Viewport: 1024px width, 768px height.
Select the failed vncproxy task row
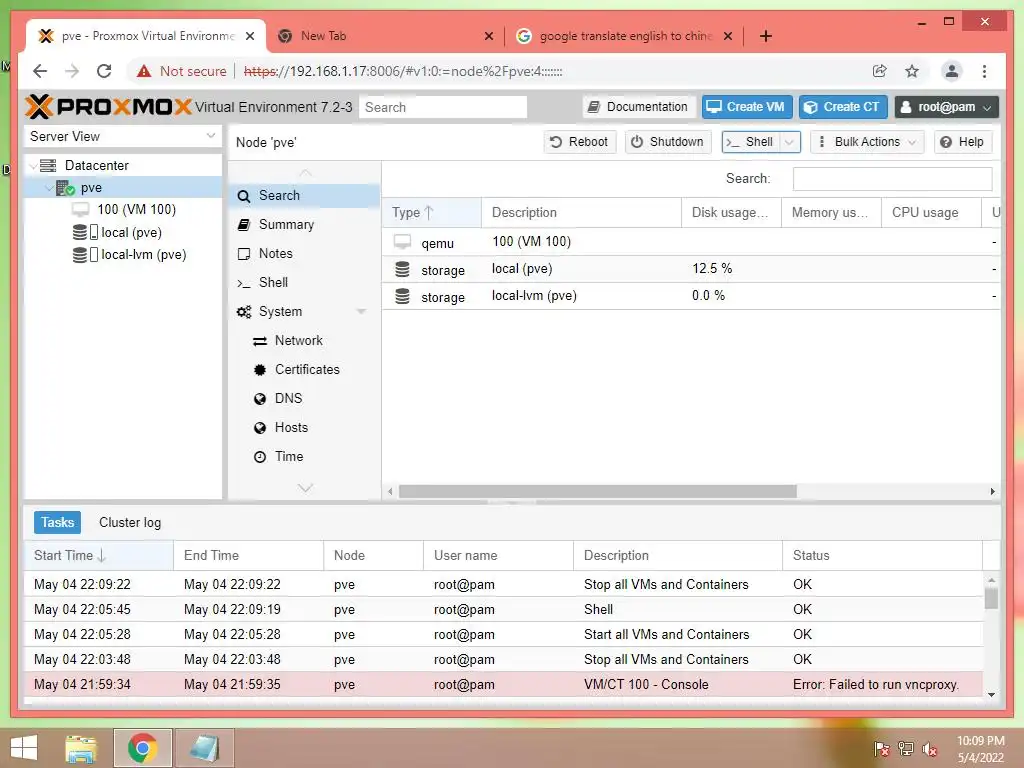(504, 684)
